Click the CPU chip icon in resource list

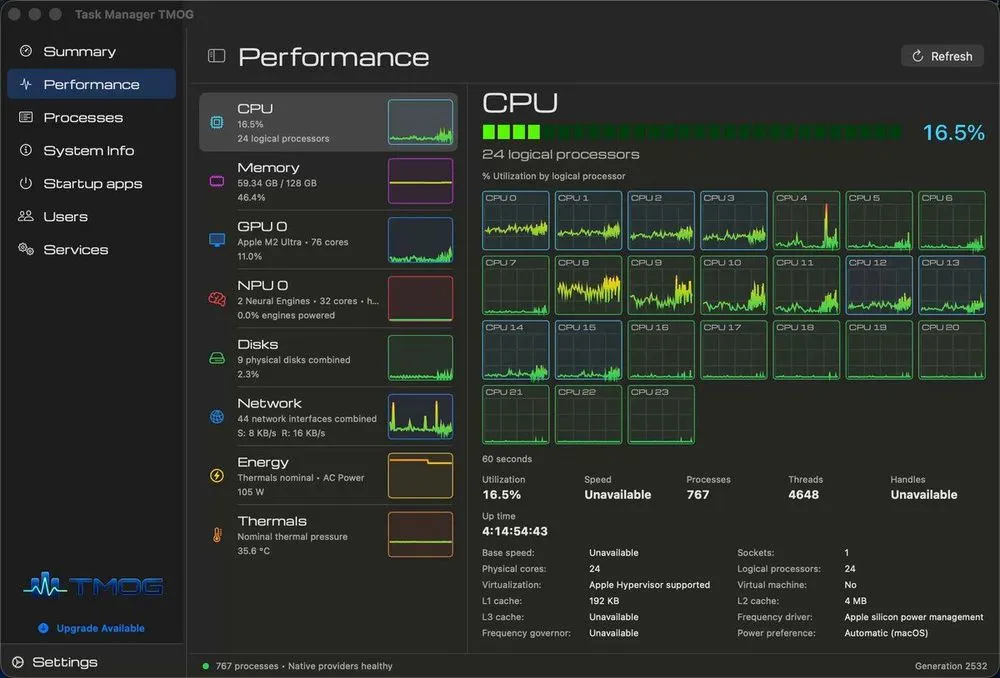(x=217, y=122)
